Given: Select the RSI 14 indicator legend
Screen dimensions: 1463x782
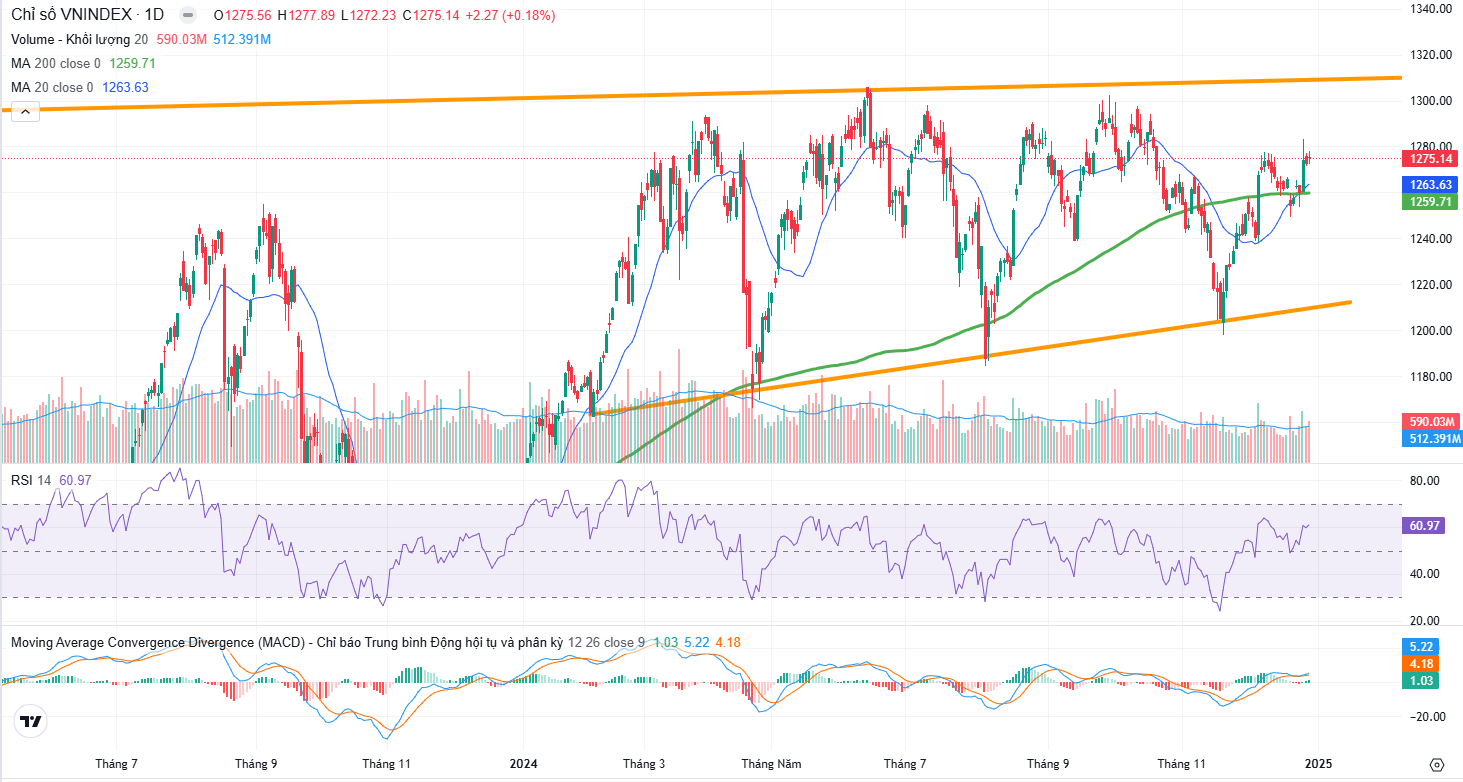Looking at the screenshot, I should coord(31,480).
